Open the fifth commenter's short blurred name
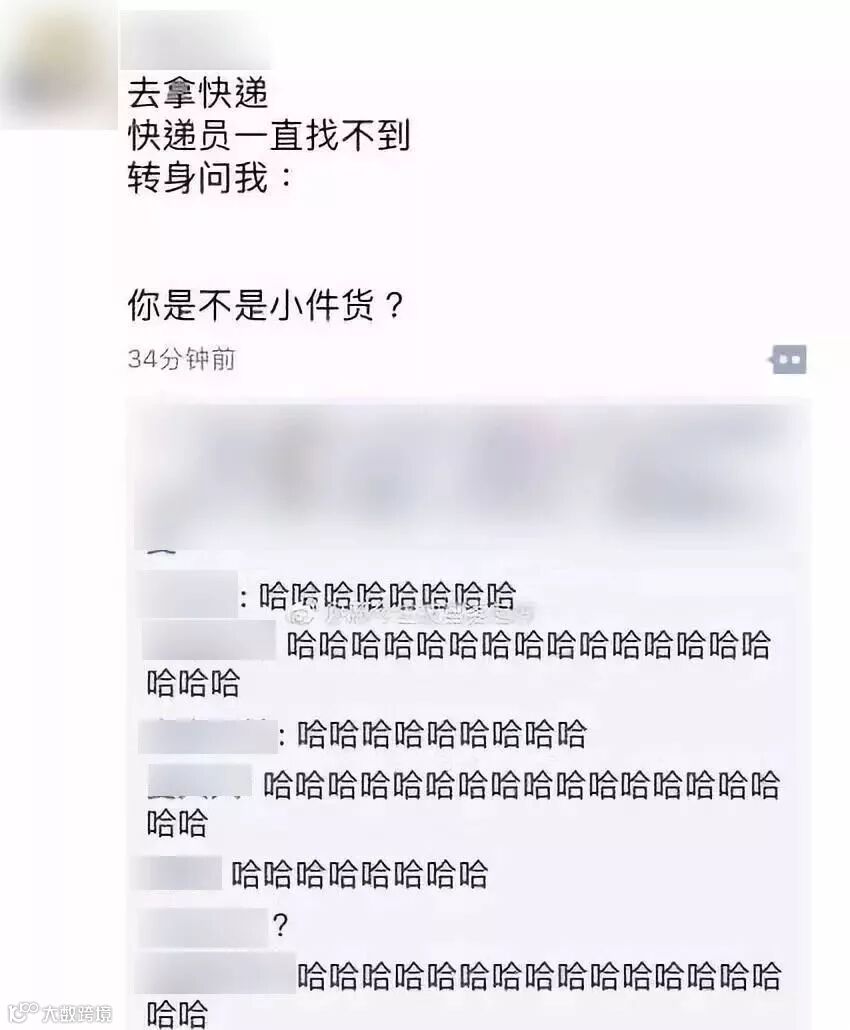The width and height of the screenshot is (850, 1030). point(176,873)
